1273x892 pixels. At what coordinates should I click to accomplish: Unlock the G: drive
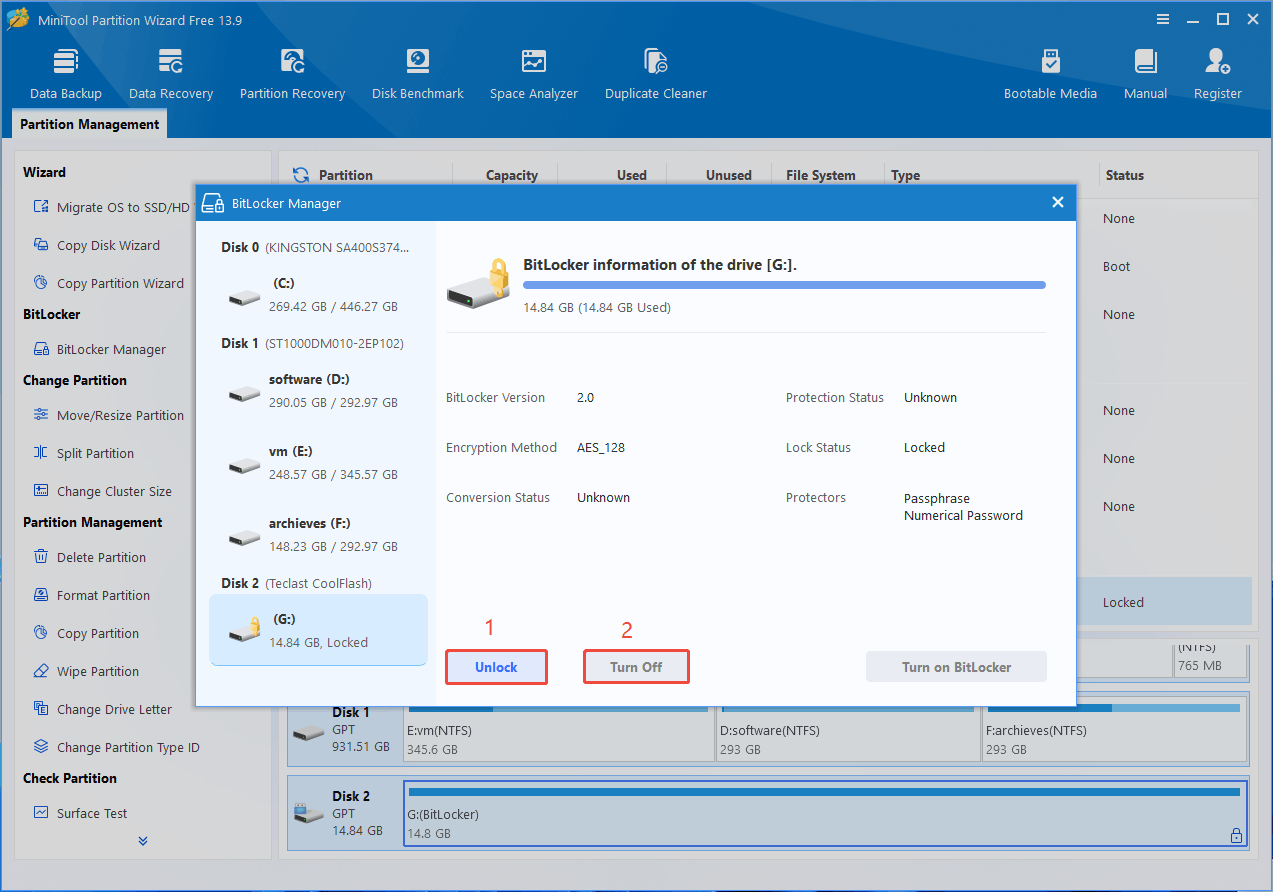(x=497, y=667)
